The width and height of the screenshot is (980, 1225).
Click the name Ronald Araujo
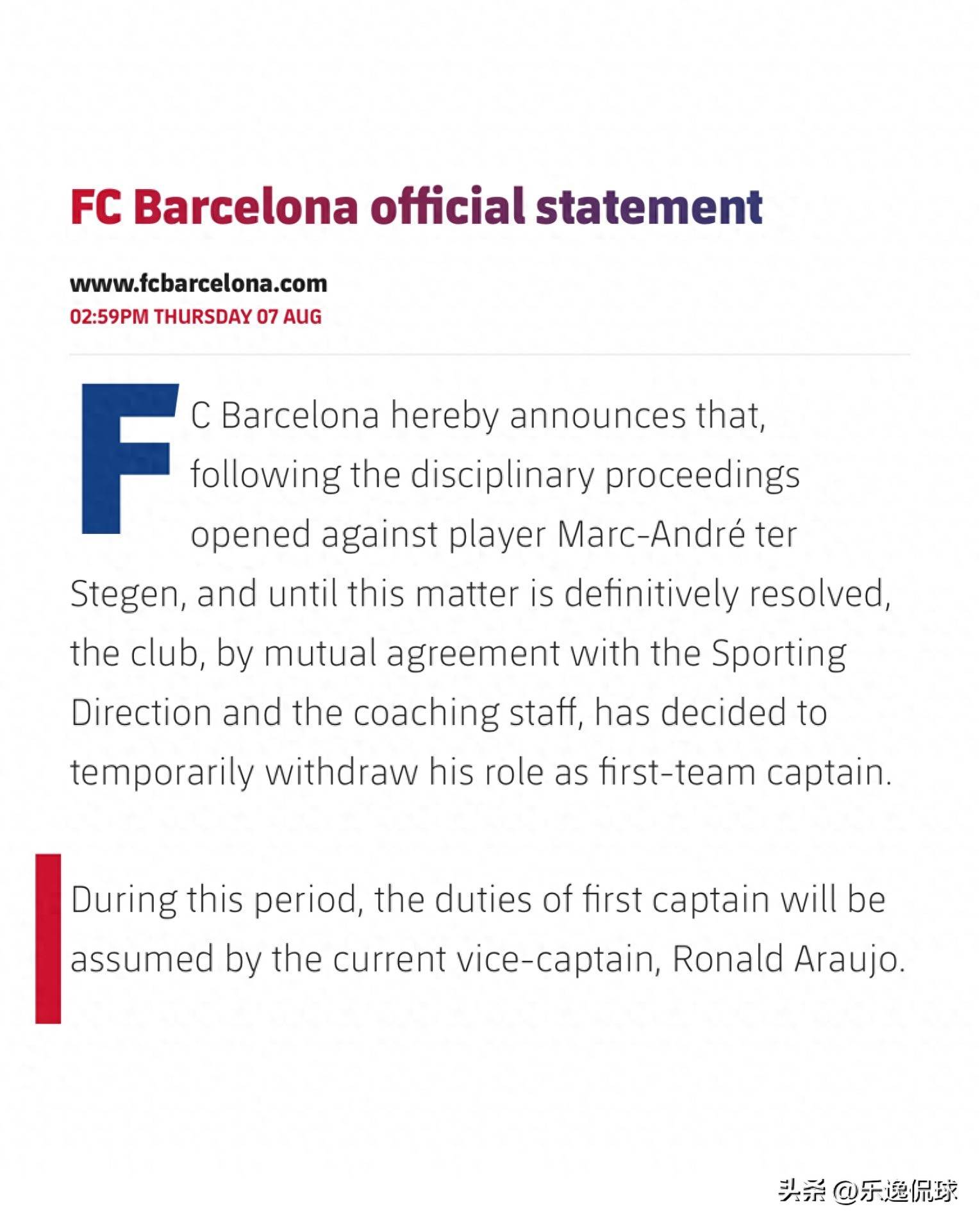pos(788,960)
